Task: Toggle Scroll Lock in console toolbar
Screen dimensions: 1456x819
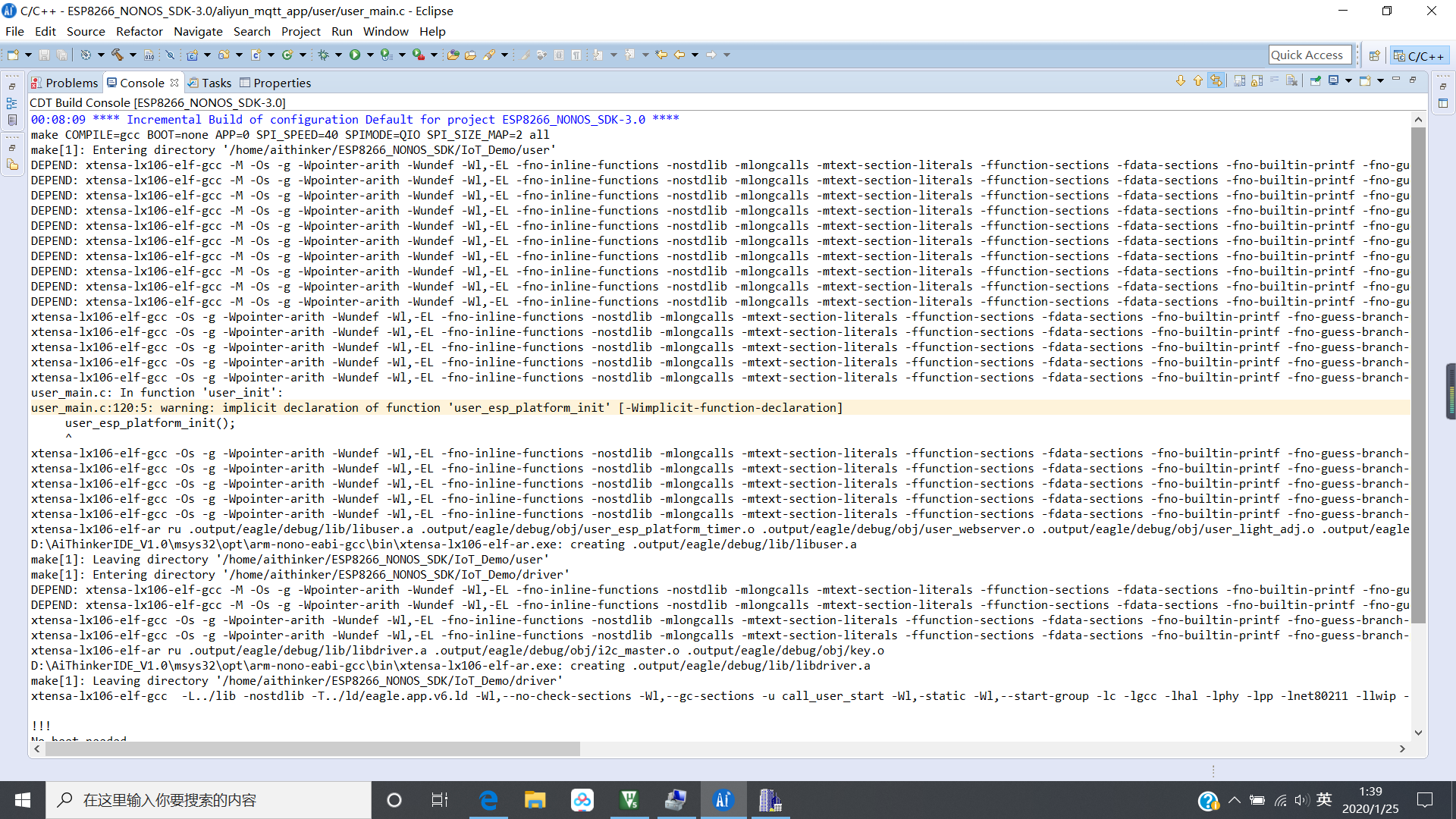Action: pos(1257,81)
